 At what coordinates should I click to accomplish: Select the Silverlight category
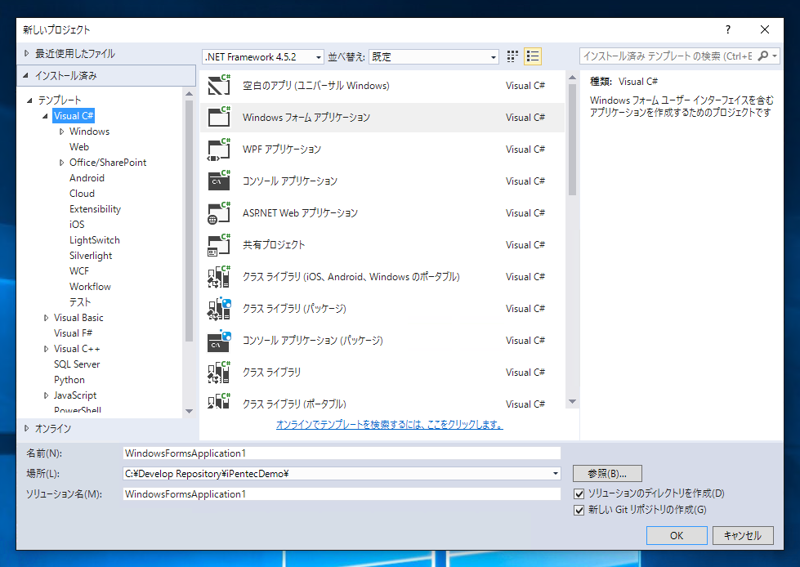point(91,256)
